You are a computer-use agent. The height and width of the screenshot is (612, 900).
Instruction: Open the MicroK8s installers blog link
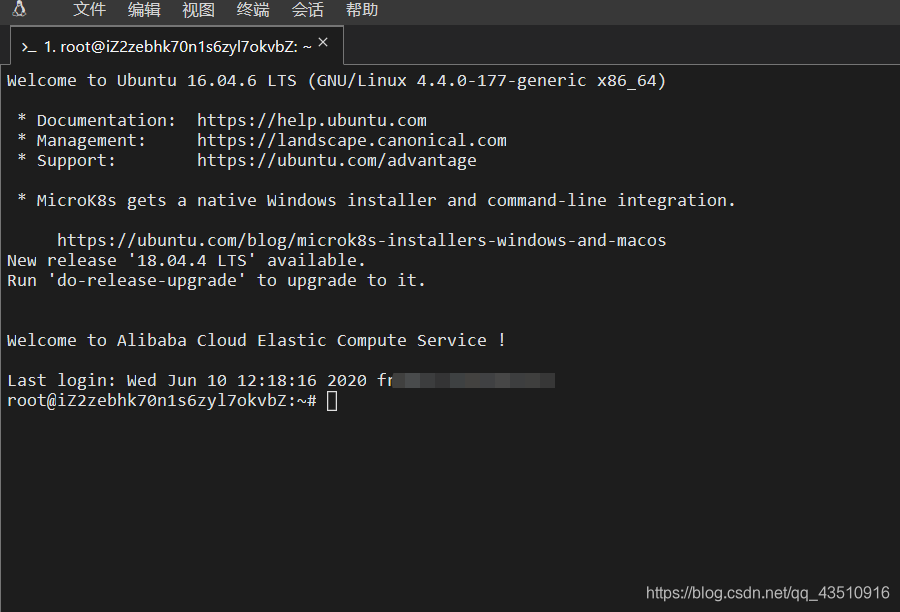[361, 240]
